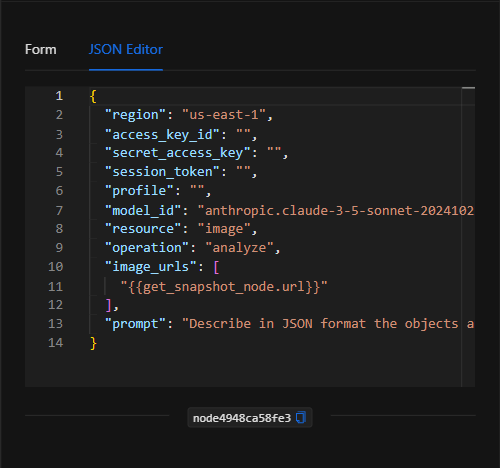Click line number 14 in gutter

pyautogui.click(x=56, y=343)
